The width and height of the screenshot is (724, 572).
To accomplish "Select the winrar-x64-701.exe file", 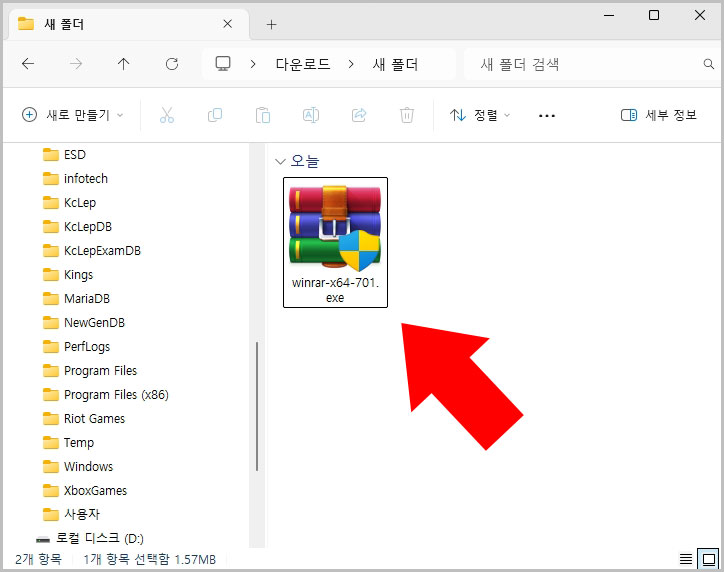I will [x=335, y=242].
